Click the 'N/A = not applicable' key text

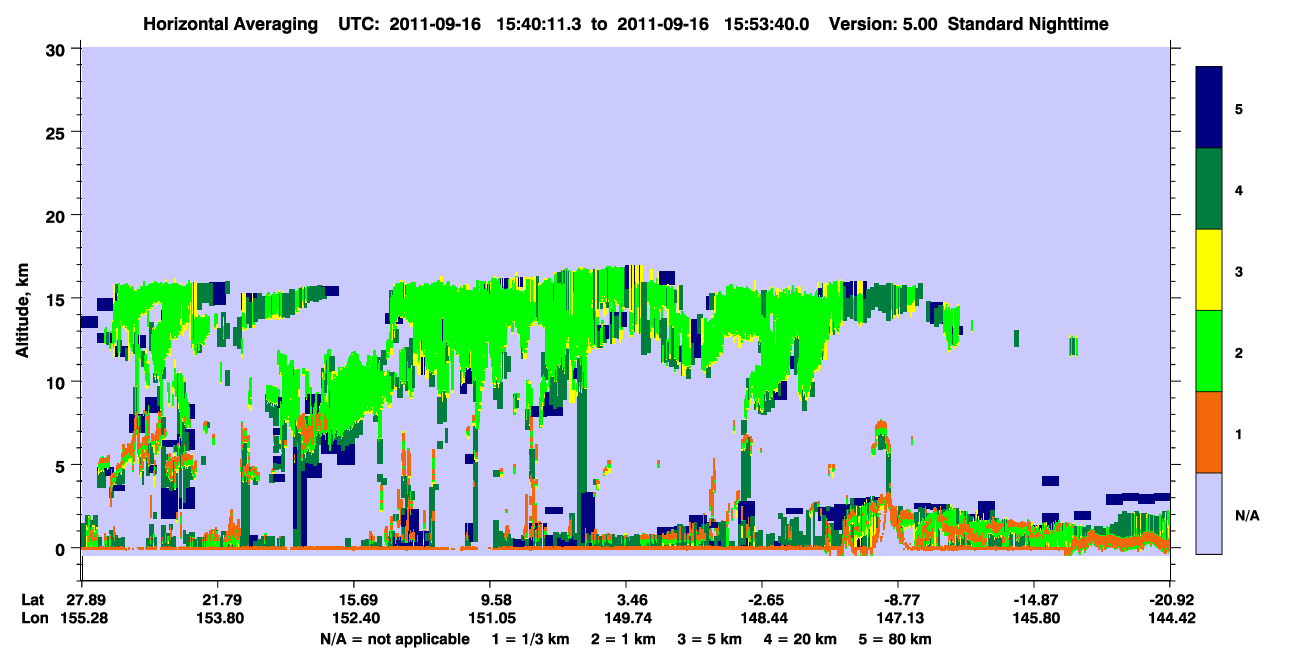(x=394, y=638)
